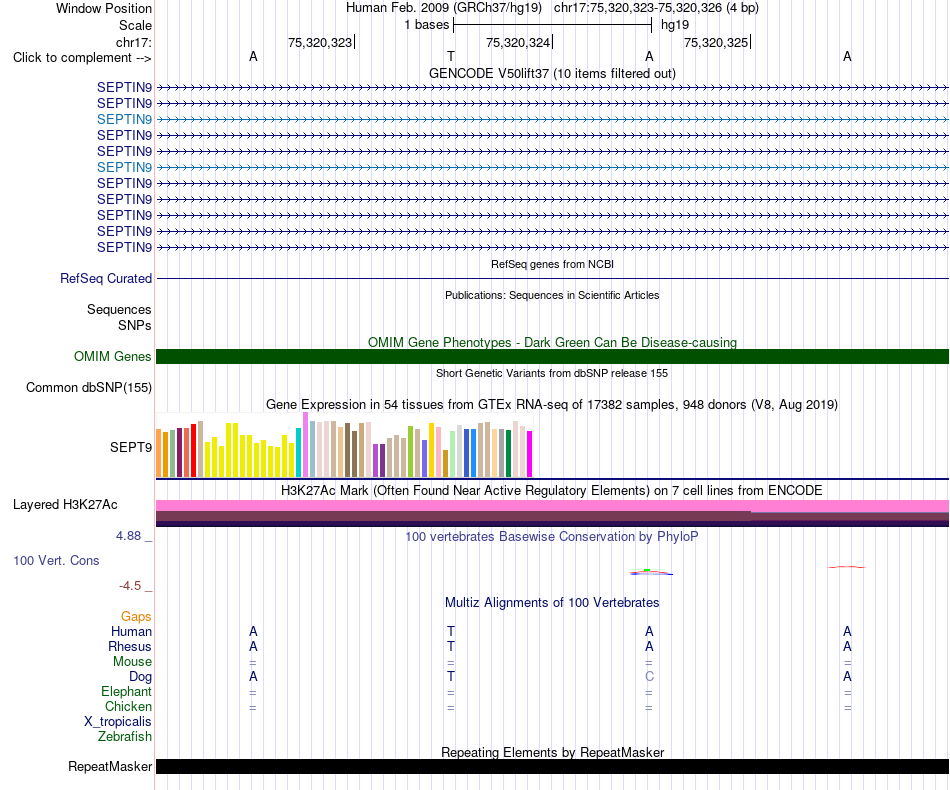Click the Dog alignment row label
The height and width of the screenshot is (790, 950).
point(140,677)
